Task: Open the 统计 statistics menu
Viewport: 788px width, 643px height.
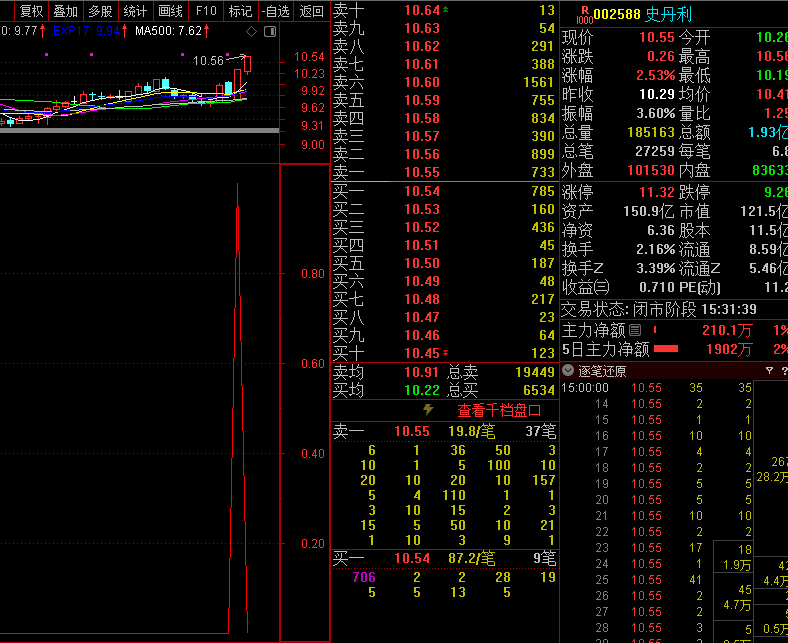Action: [135, 11]
